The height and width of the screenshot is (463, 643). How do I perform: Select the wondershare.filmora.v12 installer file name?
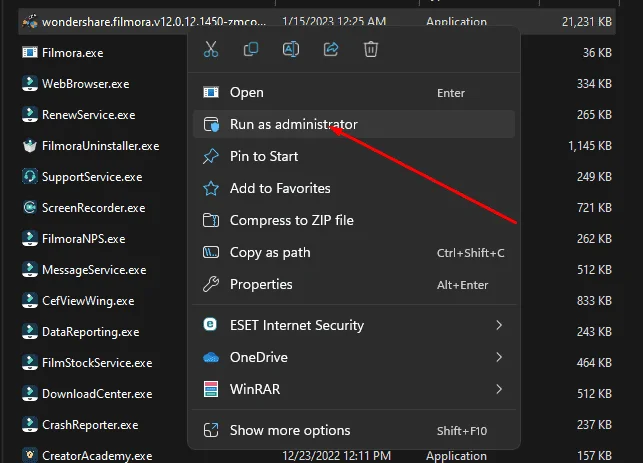154,22
